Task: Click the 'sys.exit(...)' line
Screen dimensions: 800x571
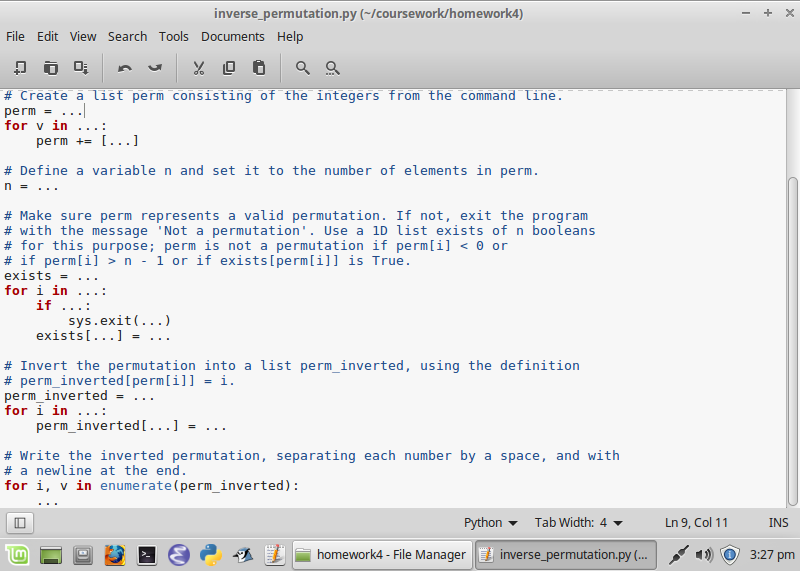Action: click(x=119, y=321)
